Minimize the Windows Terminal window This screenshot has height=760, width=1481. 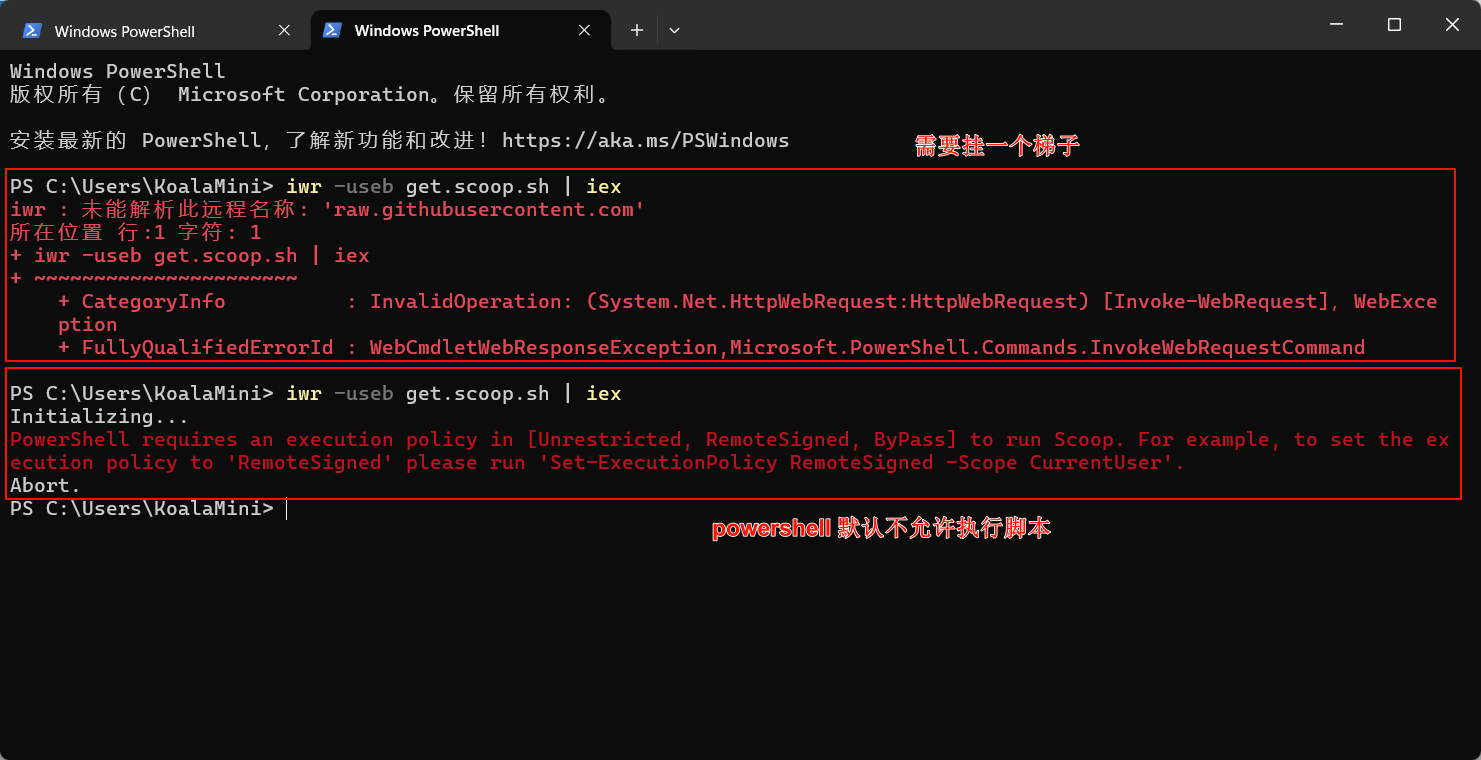point(1335,25)
